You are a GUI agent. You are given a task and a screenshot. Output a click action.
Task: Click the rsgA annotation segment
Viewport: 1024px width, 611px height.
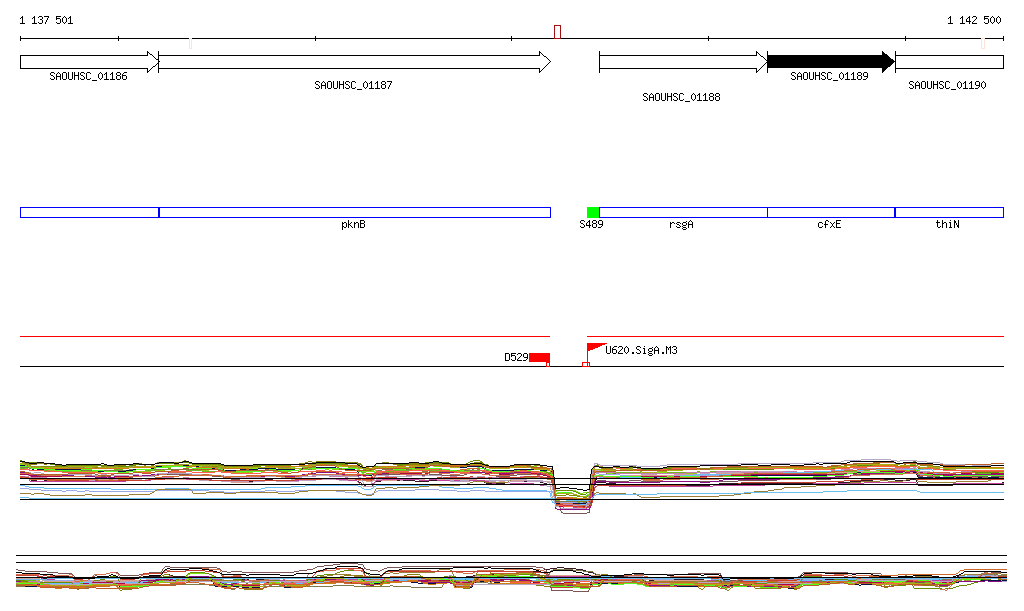tap(682, 212)
